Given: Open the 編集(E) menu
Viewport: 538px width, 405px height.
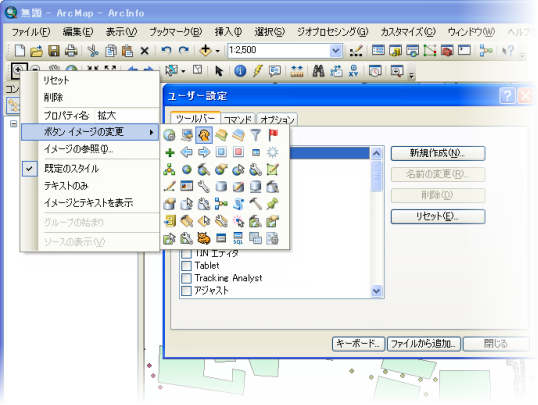Looking at the screenshot, I should coord(78,32).
